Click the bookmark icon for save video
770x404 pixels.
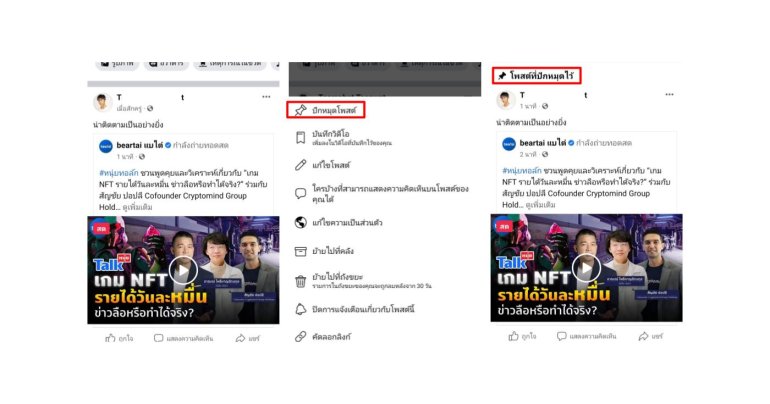click(x=300, y=137)
